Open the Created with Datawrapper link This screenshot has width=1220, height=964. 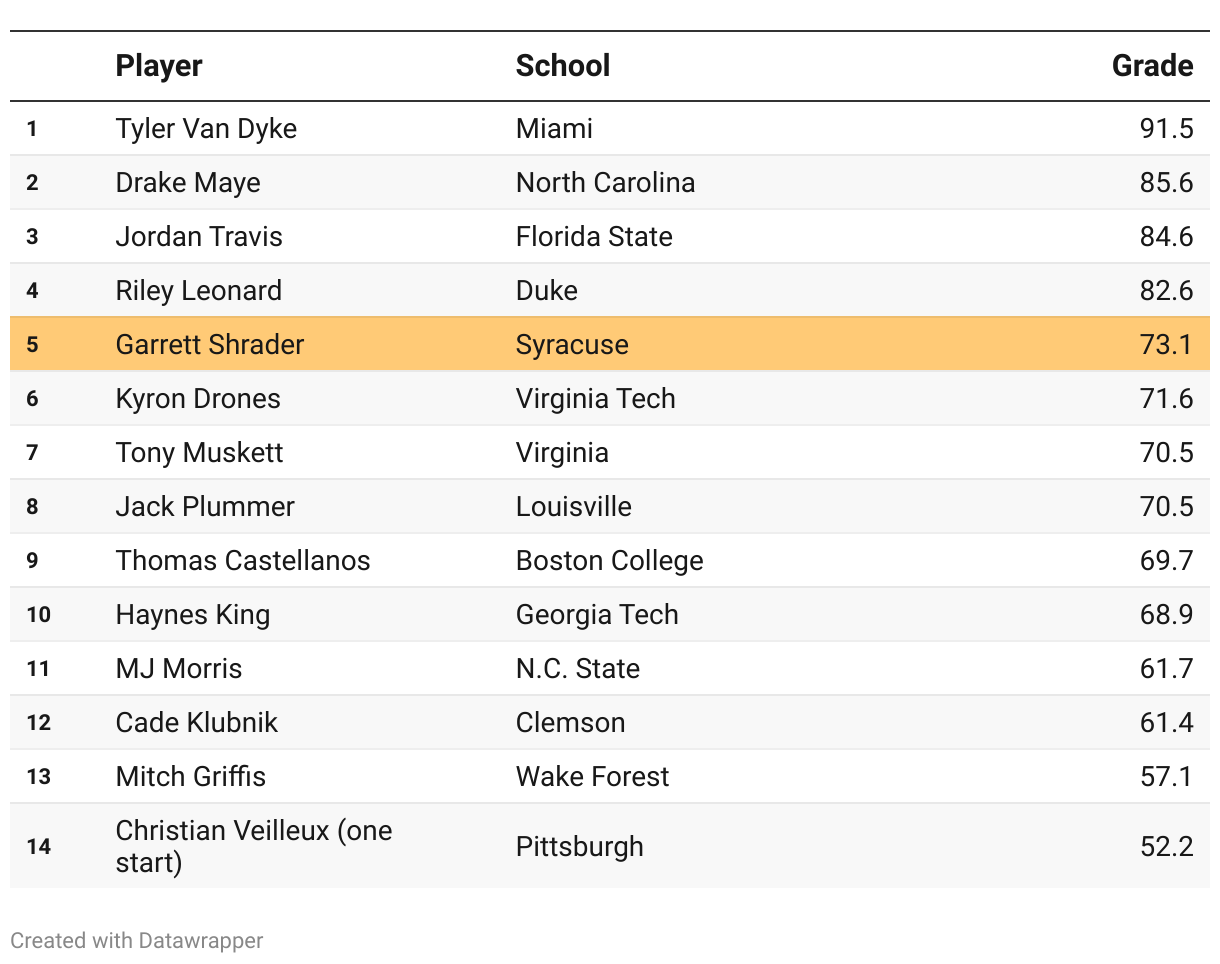tap(137, 941)
